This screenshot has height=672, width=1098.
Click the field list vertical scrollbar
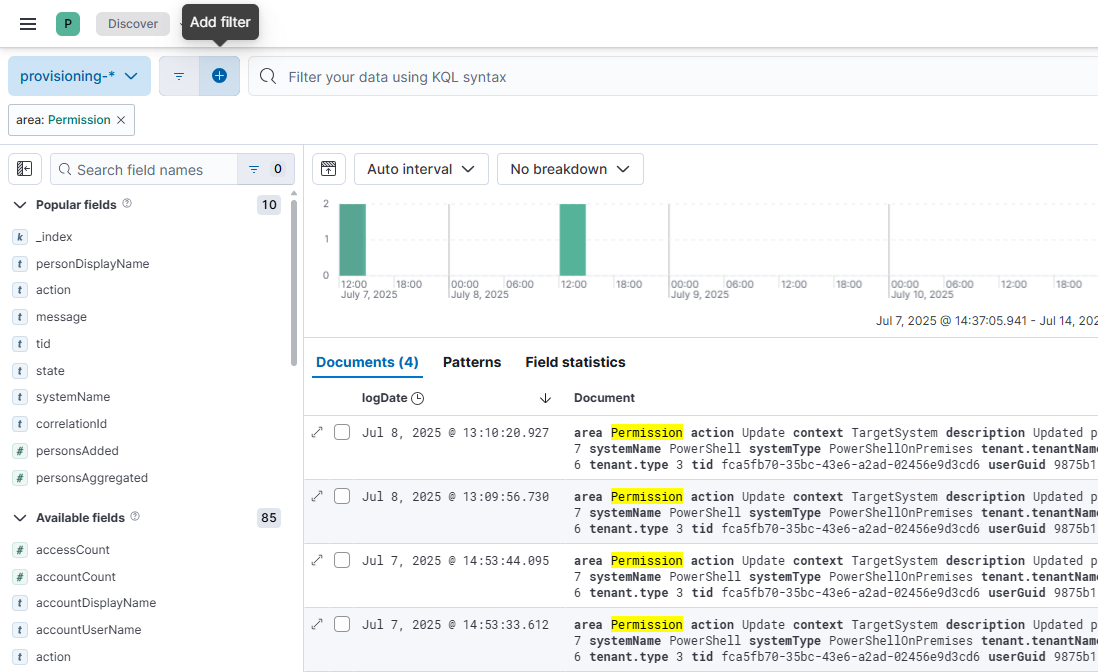click(294, 282)
